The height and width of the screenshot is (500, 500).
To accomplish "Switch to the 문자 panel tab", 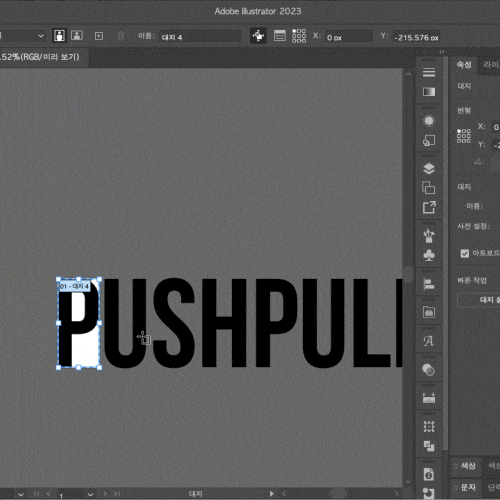I will point(468,487).
